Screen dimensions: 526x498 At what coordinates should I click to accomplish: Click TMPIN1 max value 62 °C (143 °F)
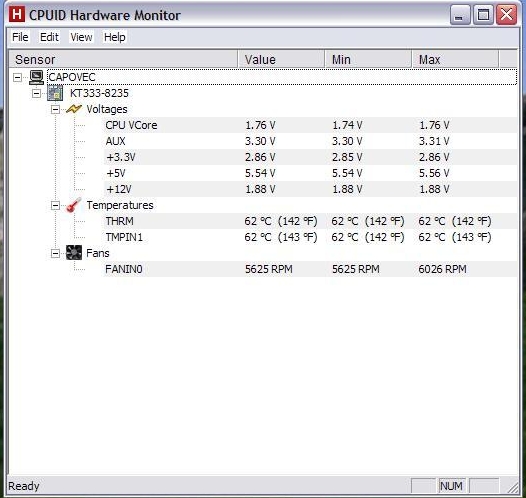[455, 237]
